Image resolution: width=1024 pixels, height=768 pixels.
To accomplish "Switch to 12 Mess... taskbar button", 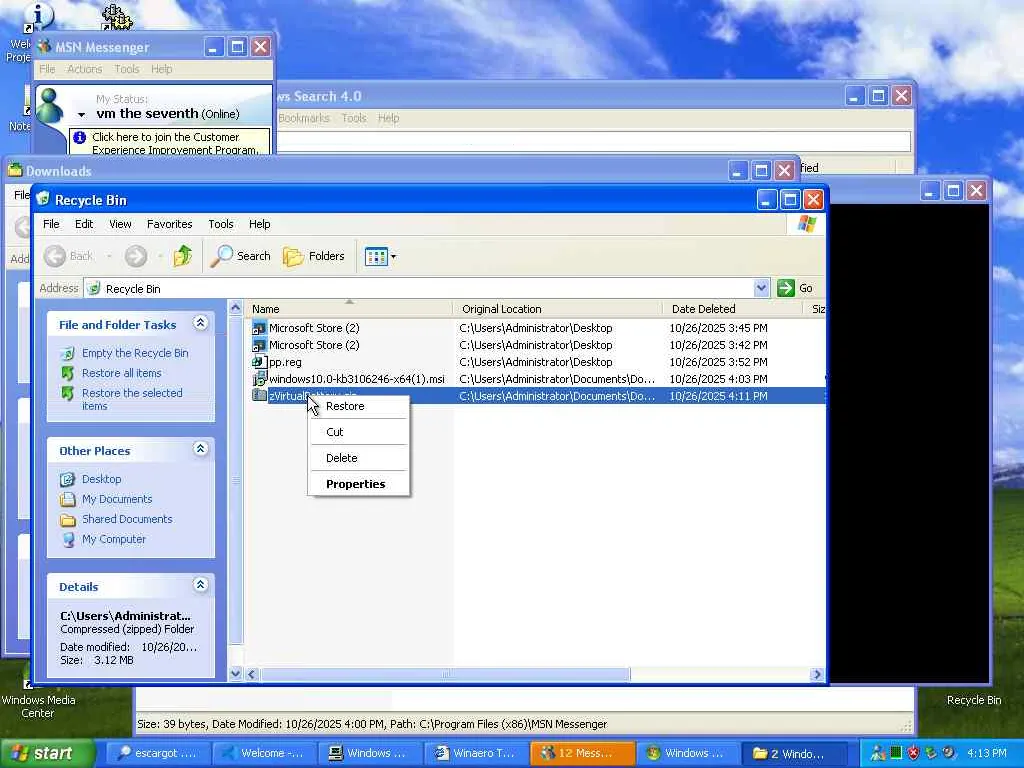I will [583, 753].
